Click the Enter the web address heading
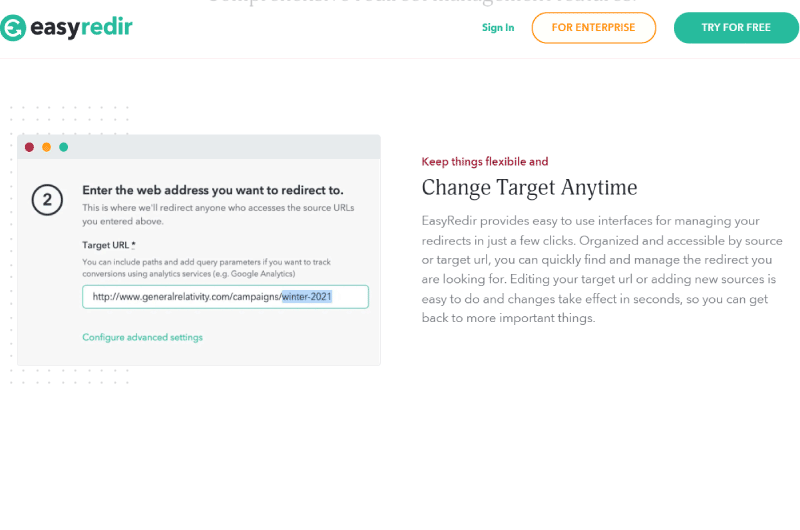Image resolution: width=800 pixels, height=530 pixels. 213,190
